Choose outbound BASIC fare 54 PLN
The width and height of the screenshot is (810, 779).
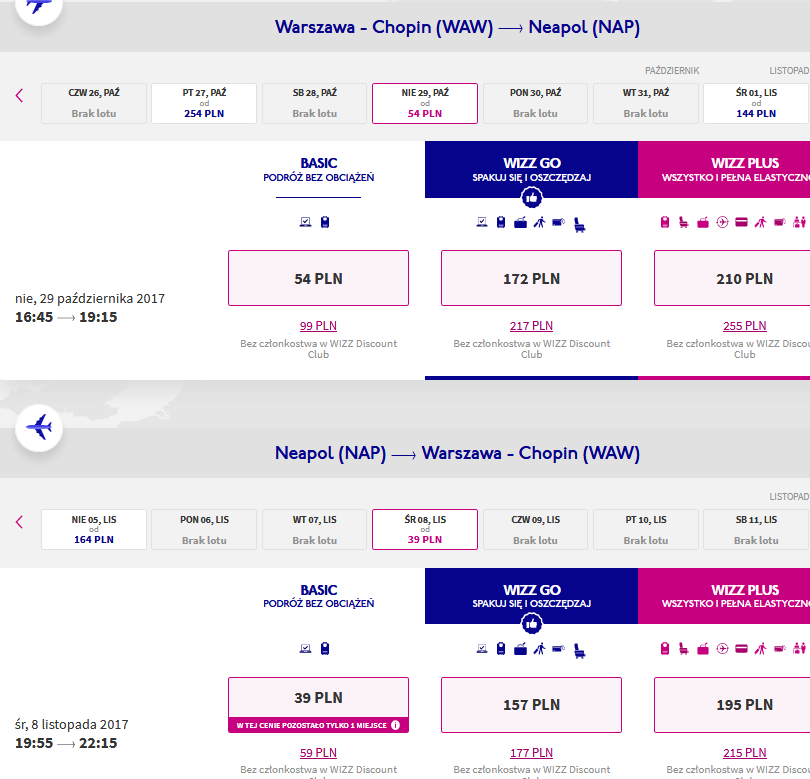[x=318, y=278]
